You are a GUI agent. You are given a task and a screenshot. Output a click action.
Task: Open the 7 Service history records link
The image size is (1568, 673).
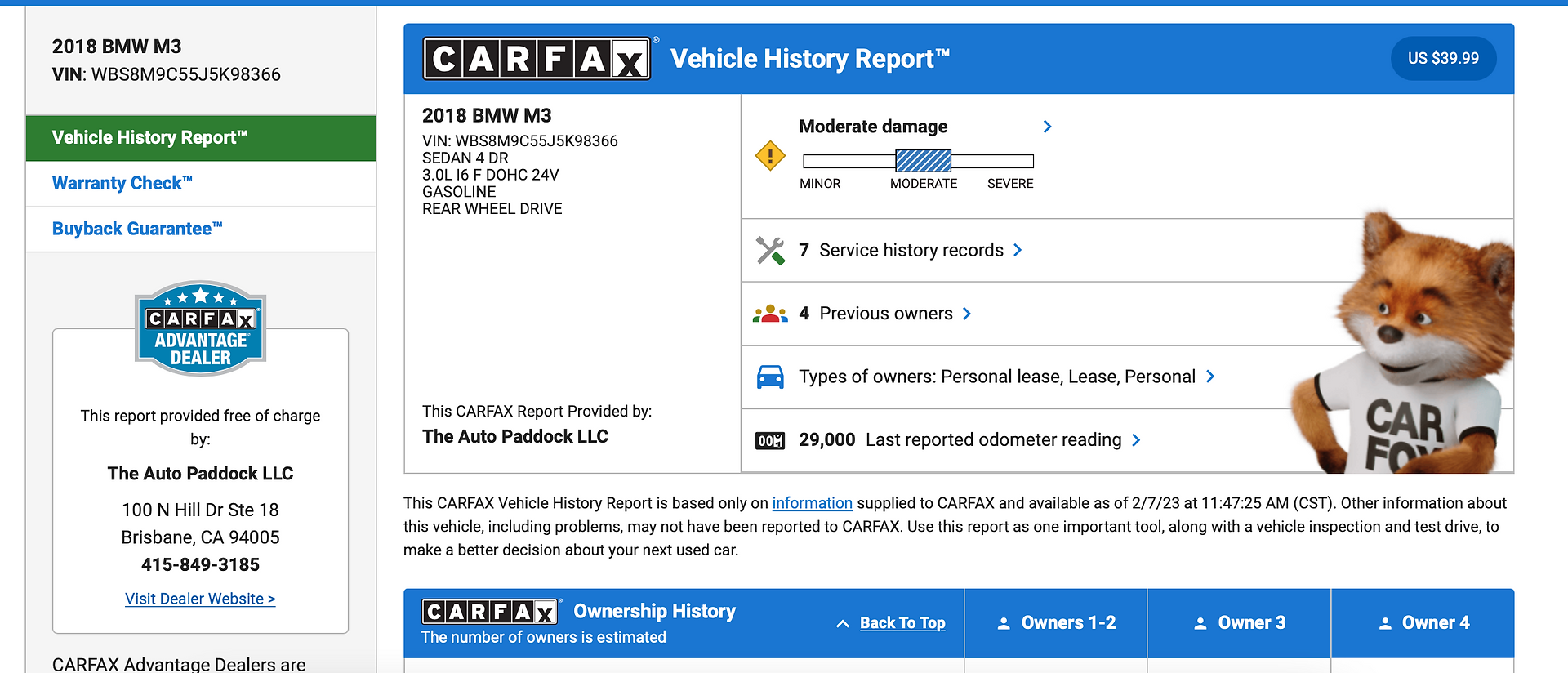tap(902, 250)
